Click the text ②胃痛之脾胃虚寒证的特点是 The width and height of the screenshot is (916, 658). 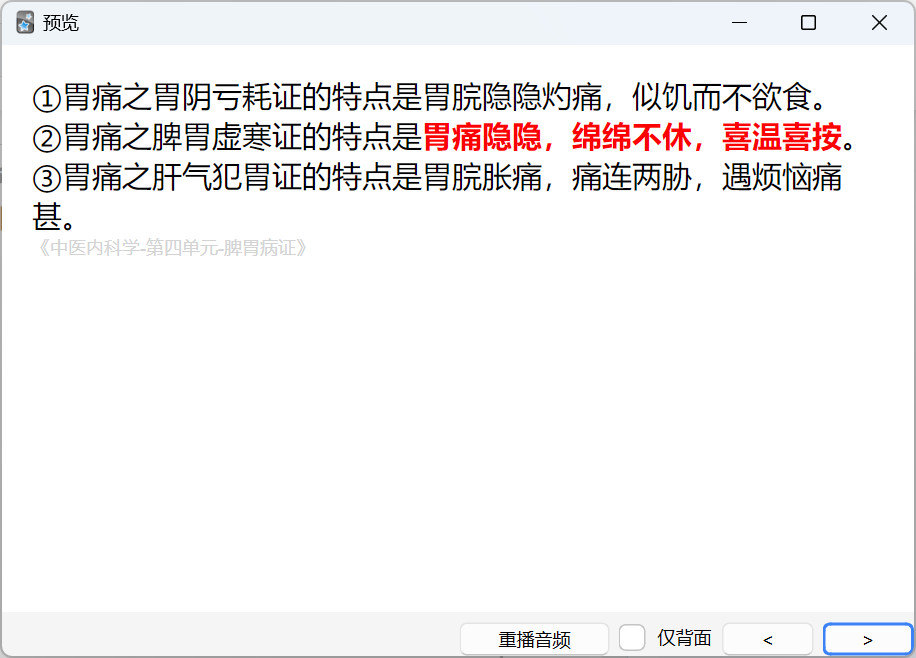(x=227, y=137)
